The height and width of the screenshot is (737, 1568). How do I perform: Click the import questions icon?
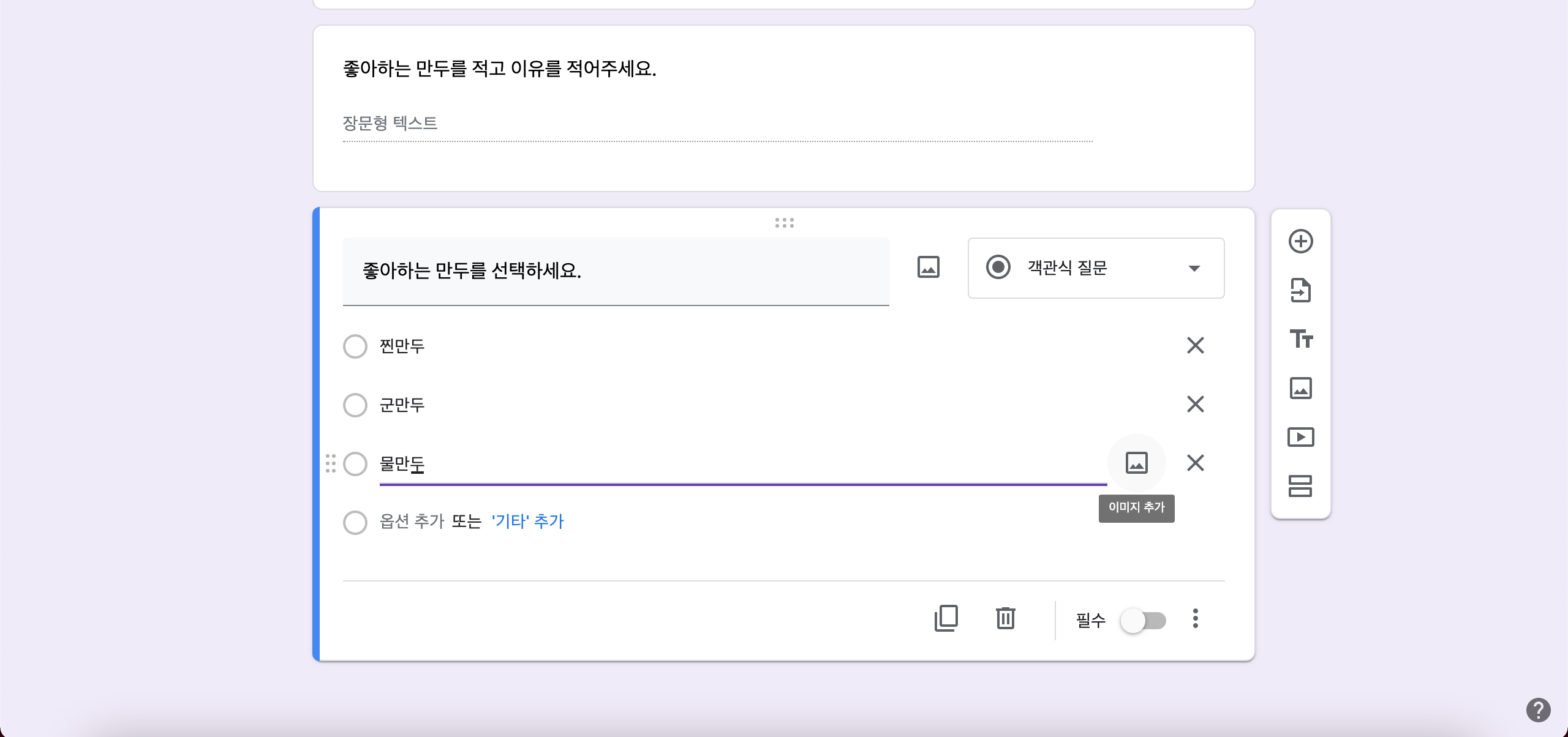pos(1300,290)
